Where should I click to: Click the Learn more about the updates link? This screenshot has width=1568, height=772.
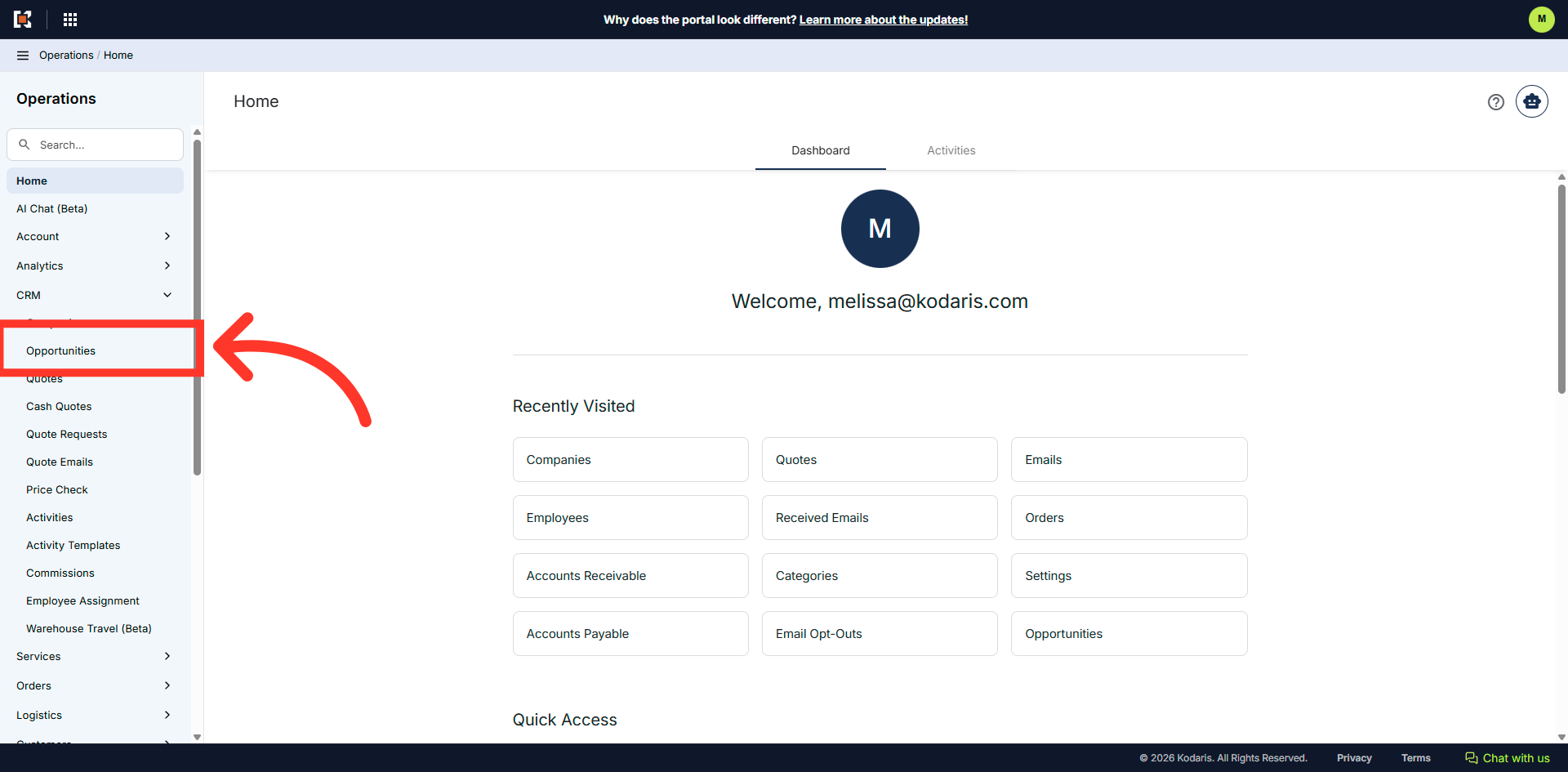883,20
